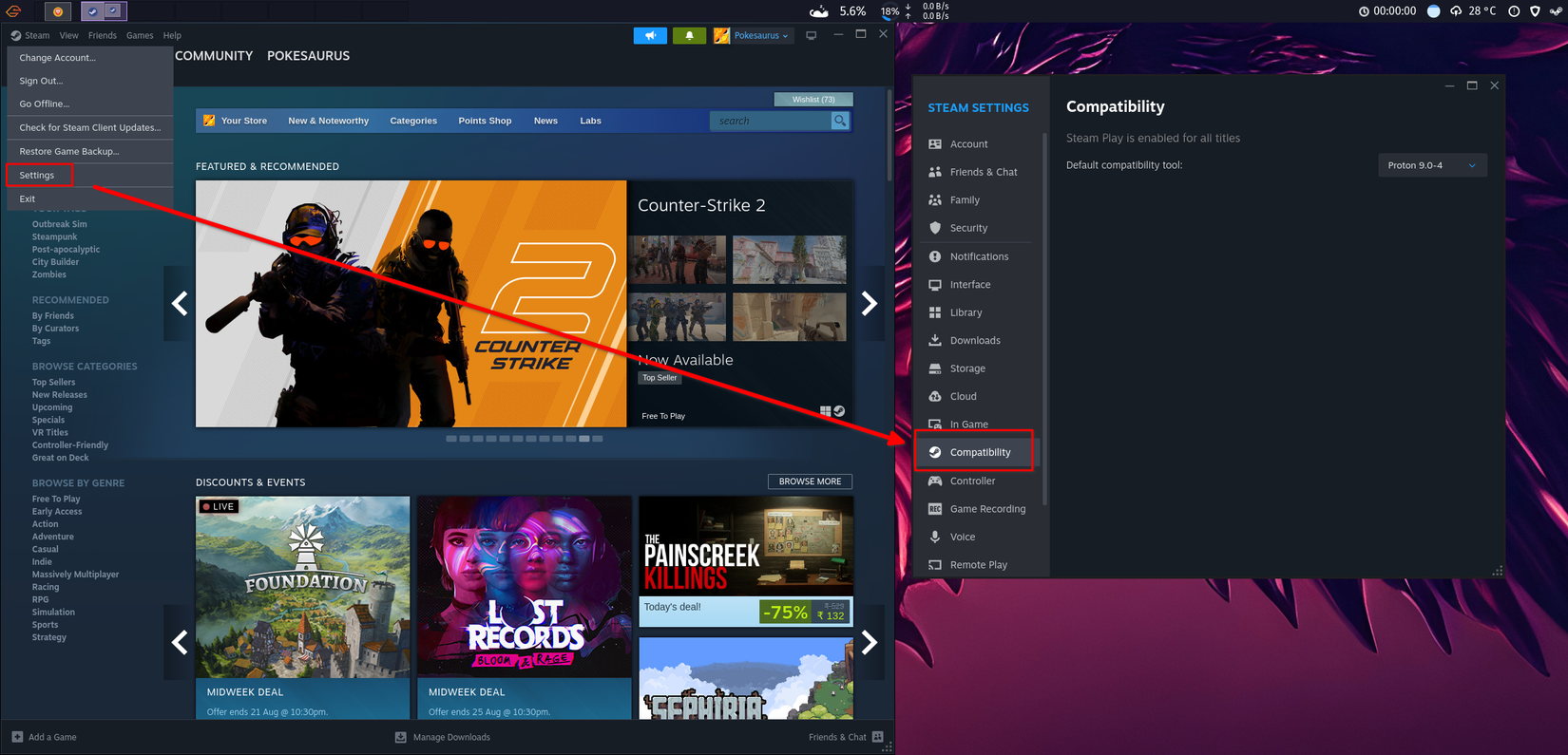
Task: Open the Foundation midweek deal card
Action: coord(303,608)
